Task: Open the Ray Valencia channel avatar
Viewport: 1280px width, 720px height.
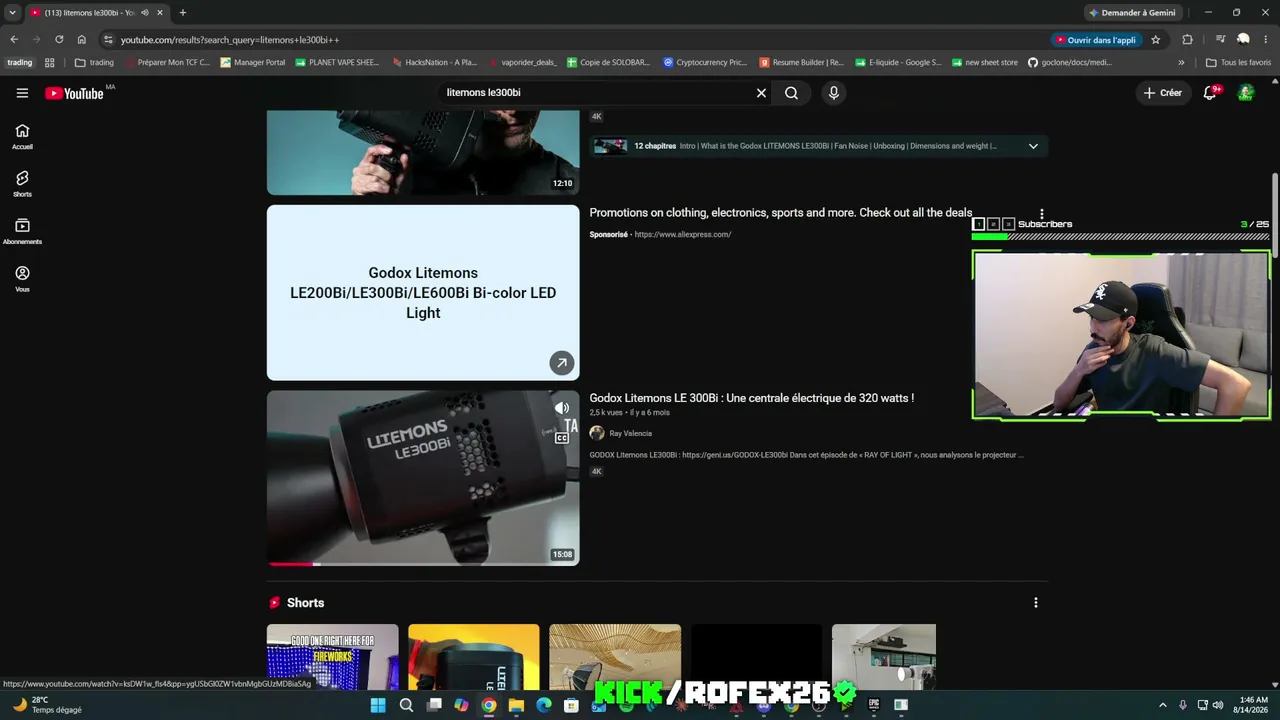Action: tap(597, 433)
